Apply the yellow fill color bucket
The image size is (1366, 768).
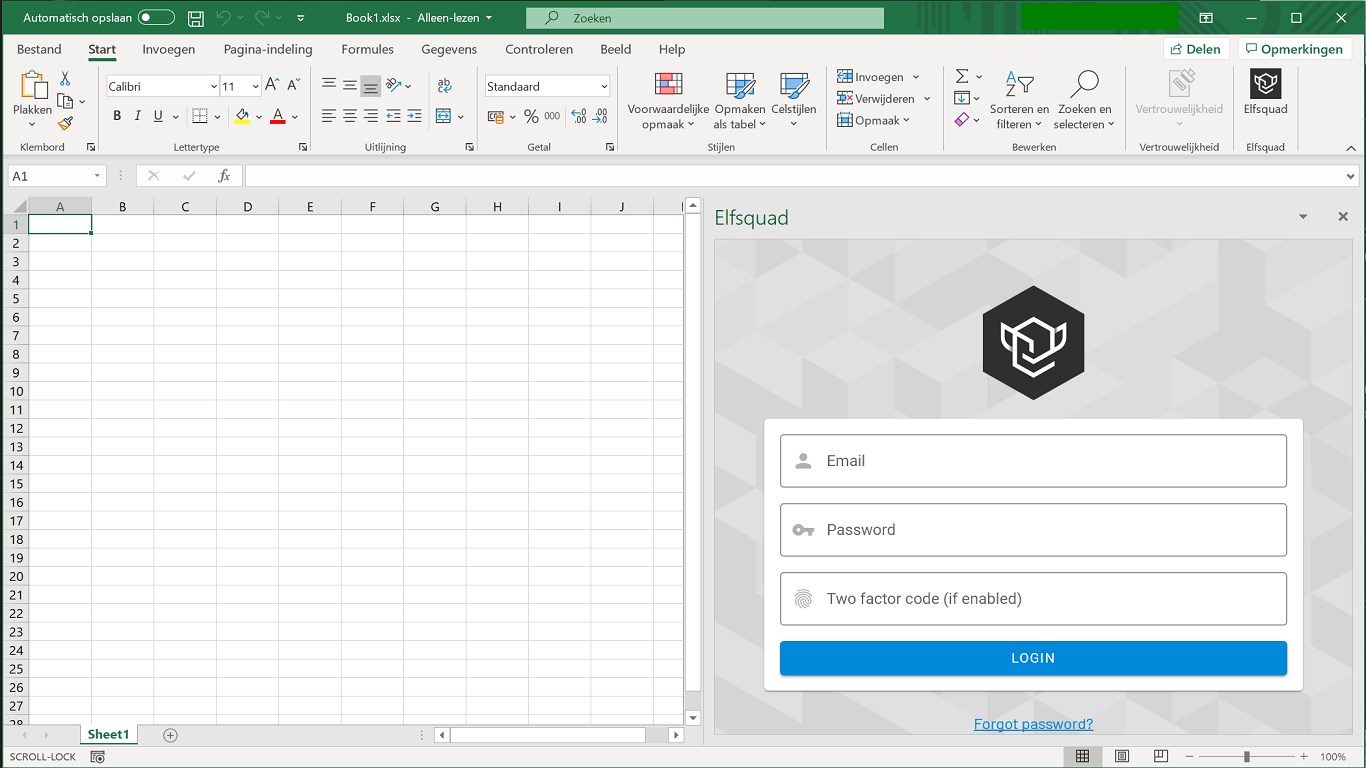pyautogui.click(x=242, y=117)
